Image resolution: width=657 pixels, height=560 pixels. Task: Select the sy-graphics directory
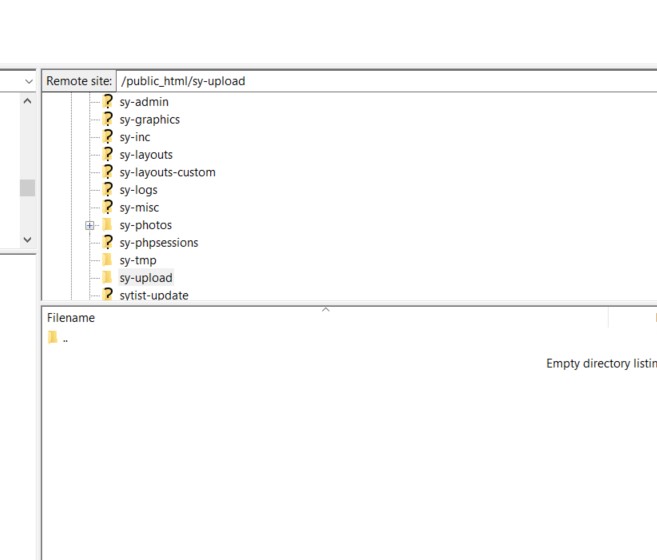click(150, 119)
